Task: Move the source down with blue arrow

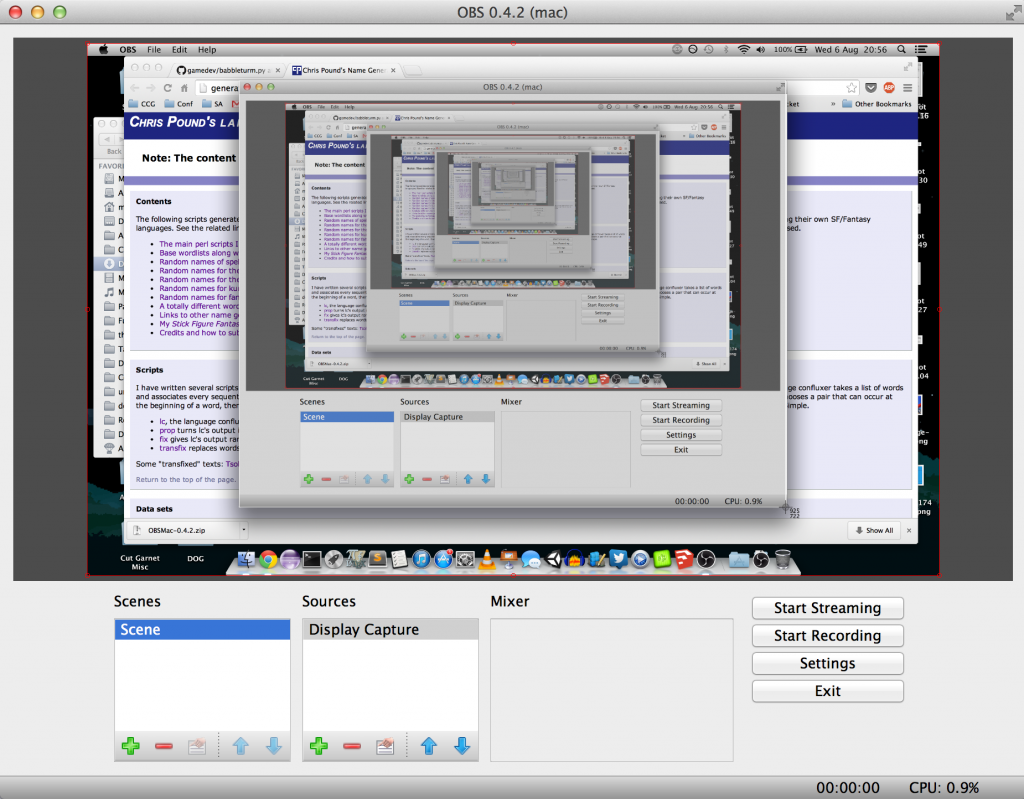Action: click(x=462, y=745)
